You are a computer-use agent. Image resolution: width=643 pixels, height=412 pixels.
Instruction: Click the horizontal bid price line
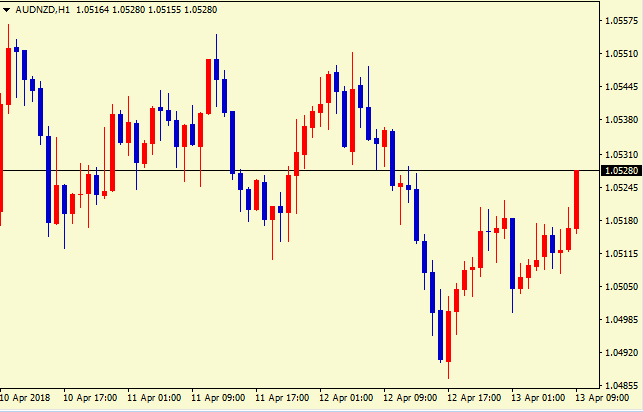tap(300, 171)
